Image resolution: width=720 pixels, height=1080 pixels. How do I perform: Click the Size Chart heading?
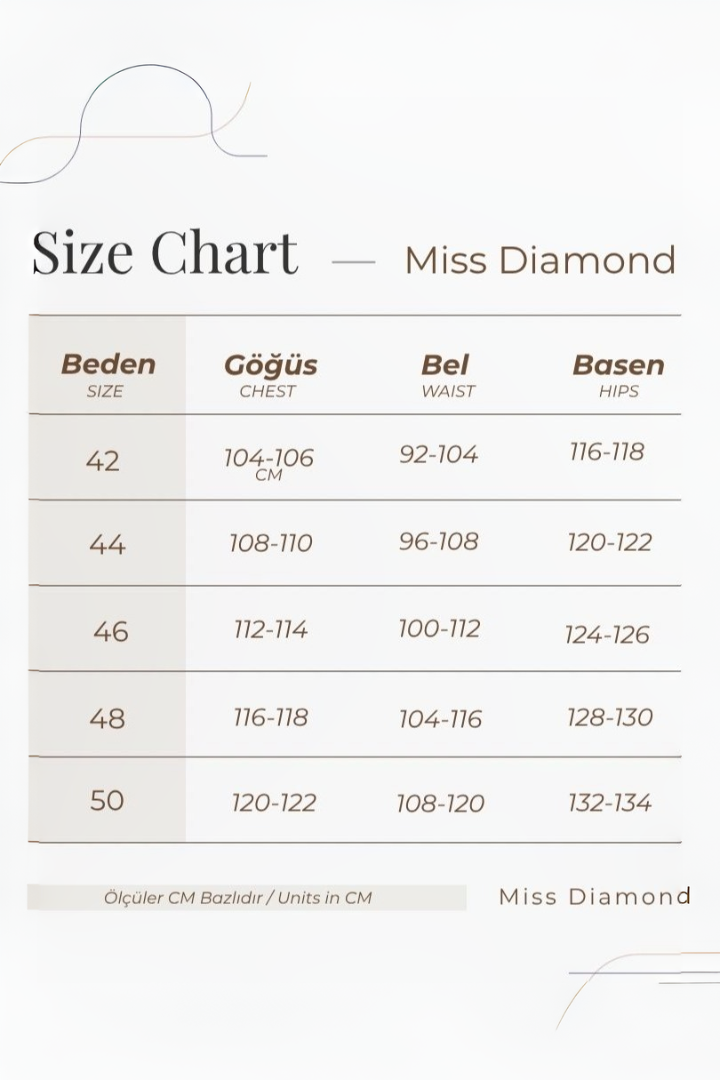(x=165, y=251)
